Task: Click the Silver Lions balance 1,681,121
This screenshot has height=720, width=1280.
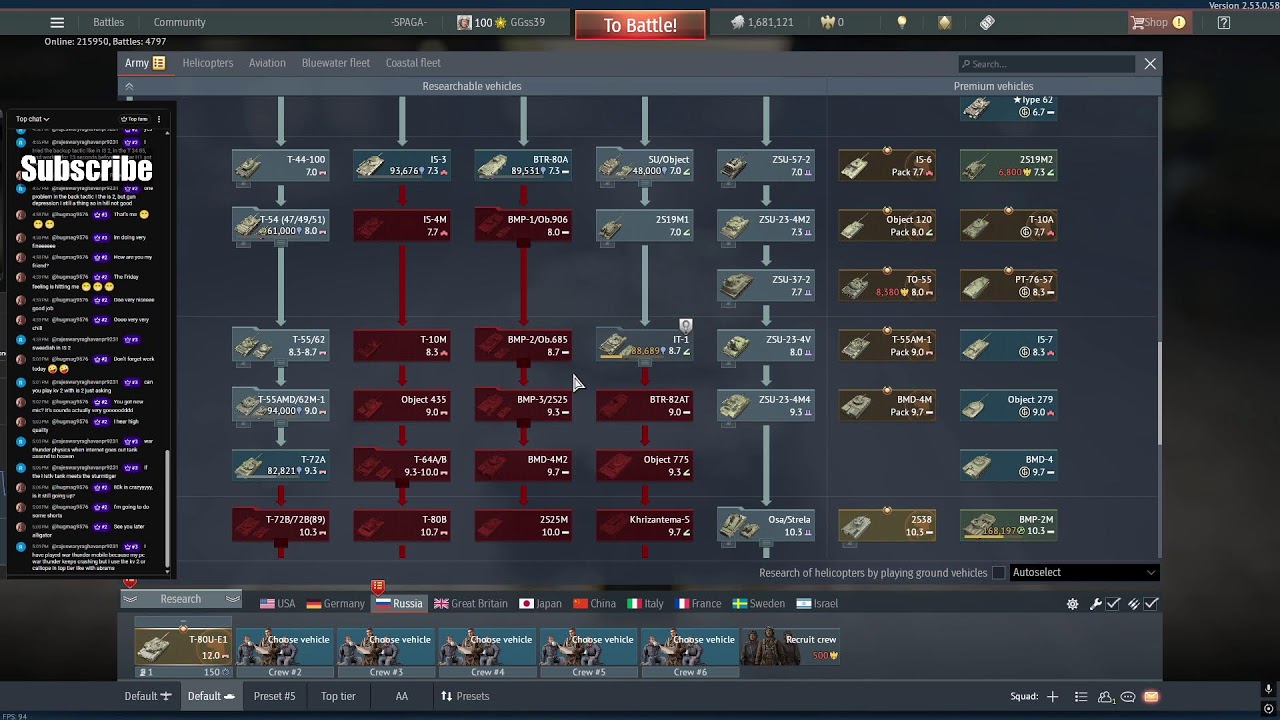Action: pos(761,22)
